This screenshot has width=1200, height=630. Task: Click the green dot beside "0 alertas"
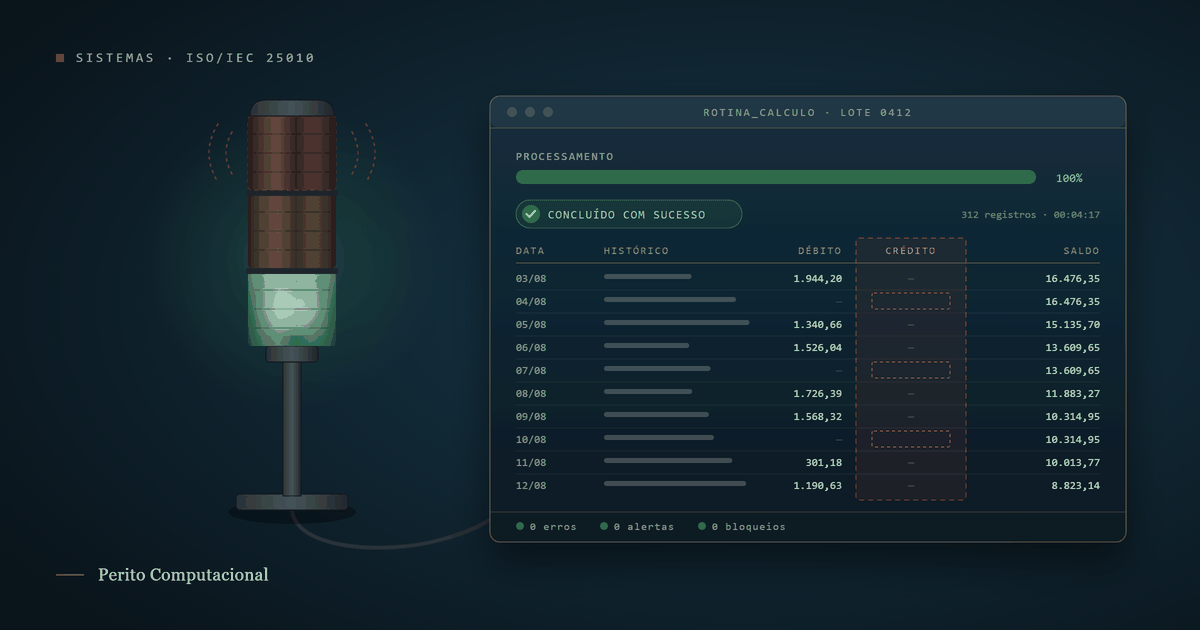point(604,526)
